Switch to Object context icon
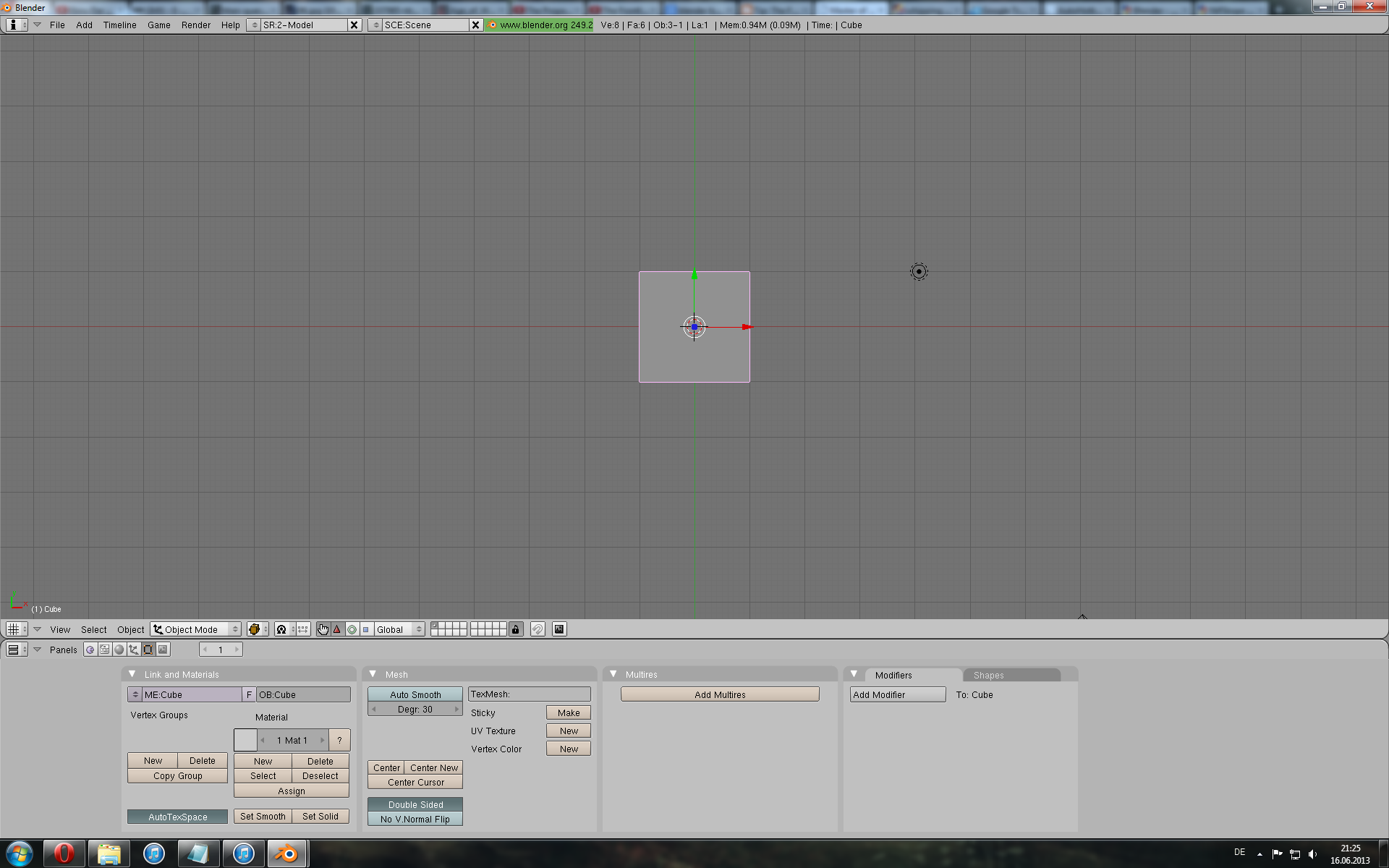 134,650
